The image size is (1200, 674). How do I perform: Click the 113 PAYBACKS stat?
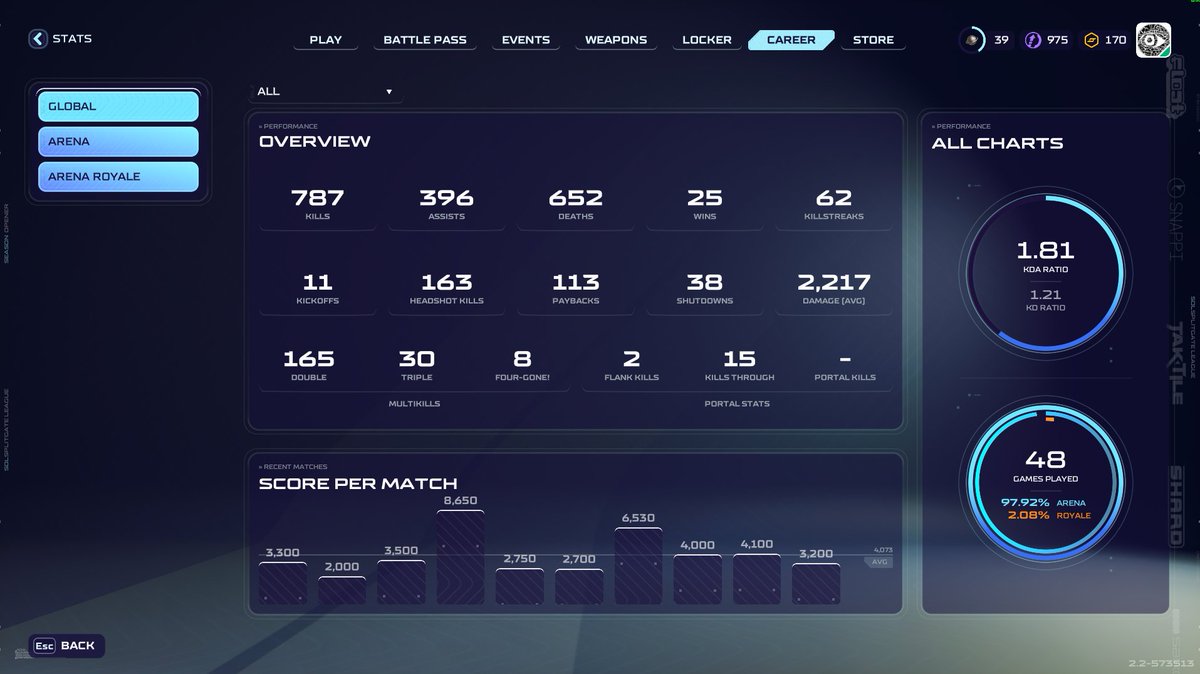[575, 288]
